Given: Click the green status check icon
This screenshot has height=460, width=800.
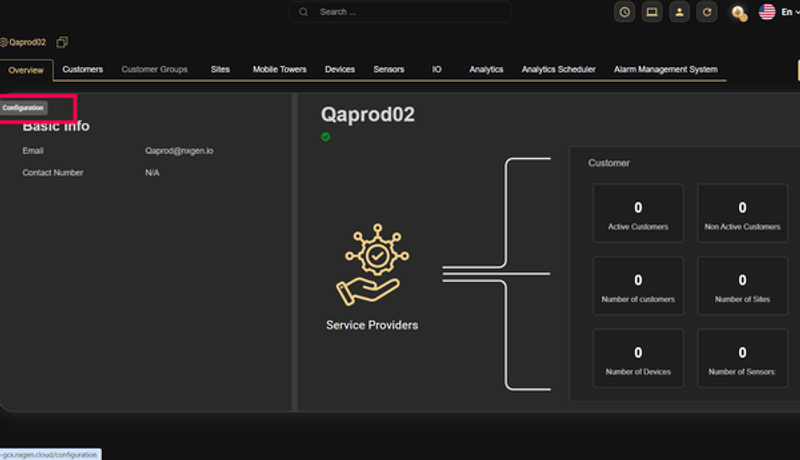Looking at the screenshot, I should pos(326,137).
